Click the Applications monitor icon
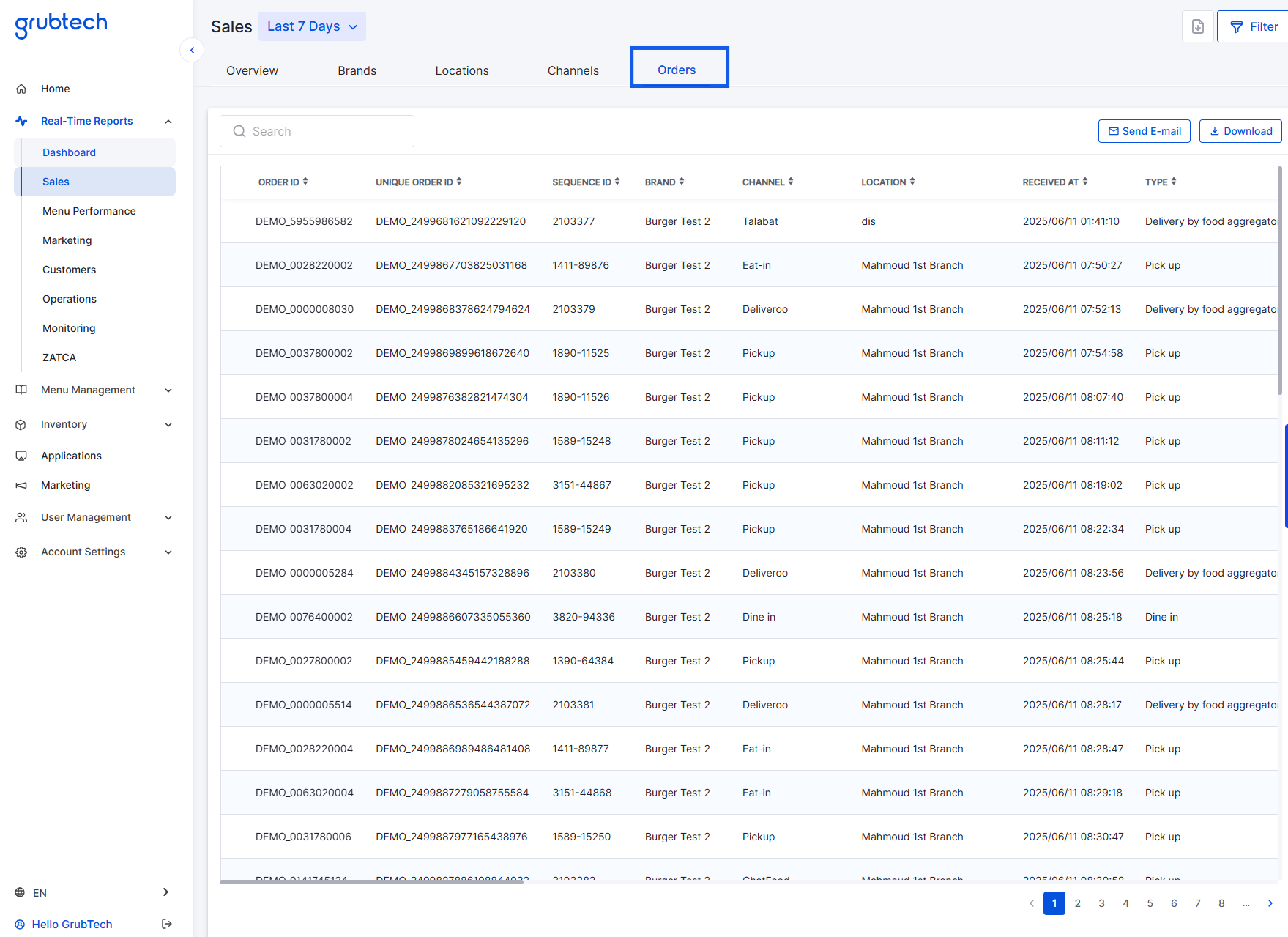 [x=21, y=456]
